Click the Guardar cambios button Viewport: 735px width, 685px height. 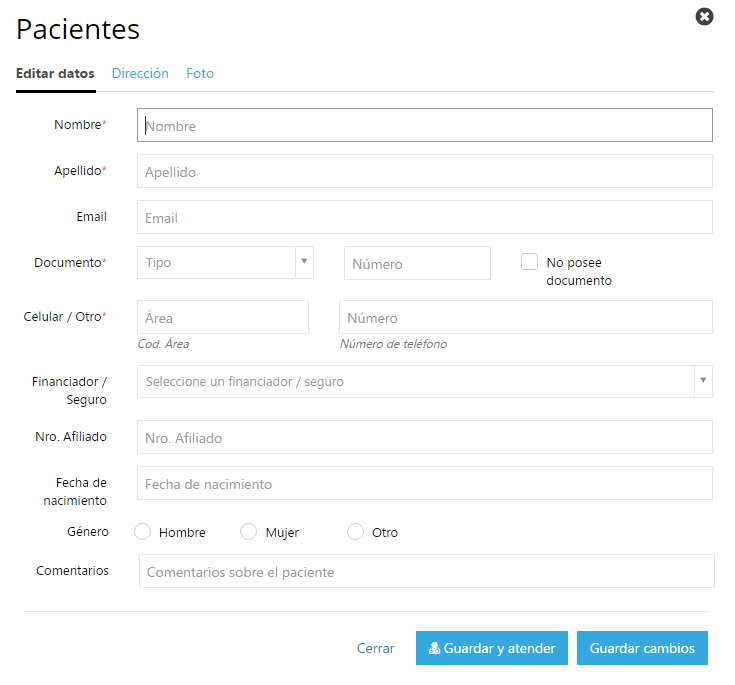[642, 648]
